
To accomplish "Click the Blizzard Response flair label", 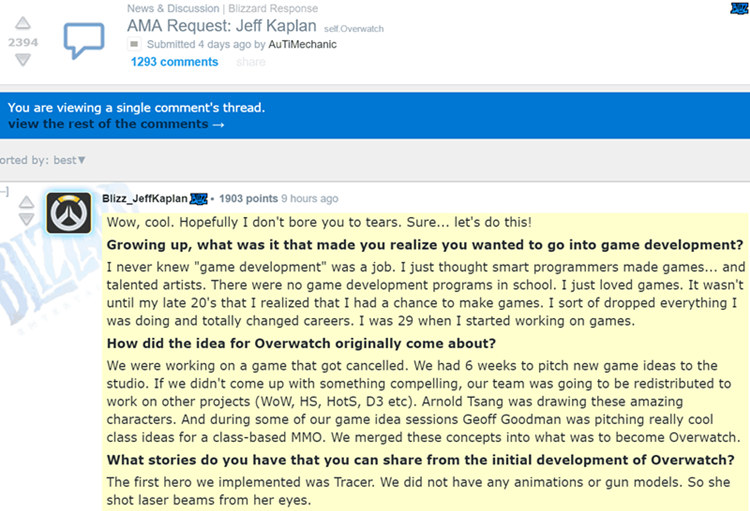I will [x=273, y=8].
